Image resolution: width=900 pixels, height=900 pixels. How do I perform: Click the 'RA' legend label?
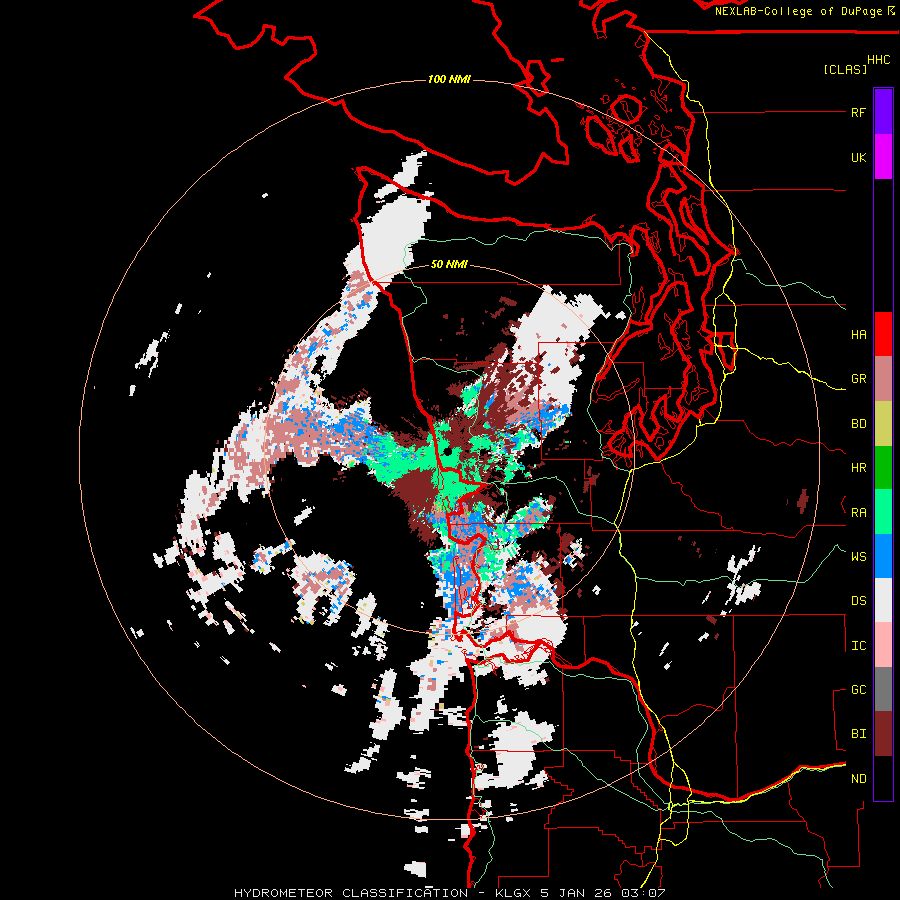(858, 513)
